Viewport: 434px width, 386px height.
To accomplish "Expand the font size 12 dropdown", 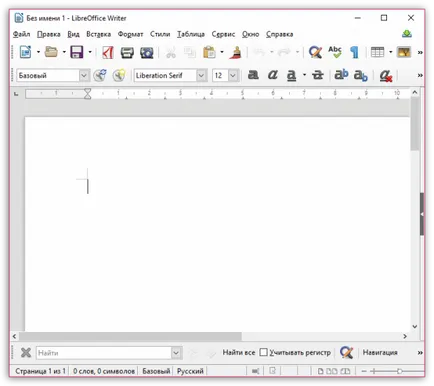I will click(233, 75).
